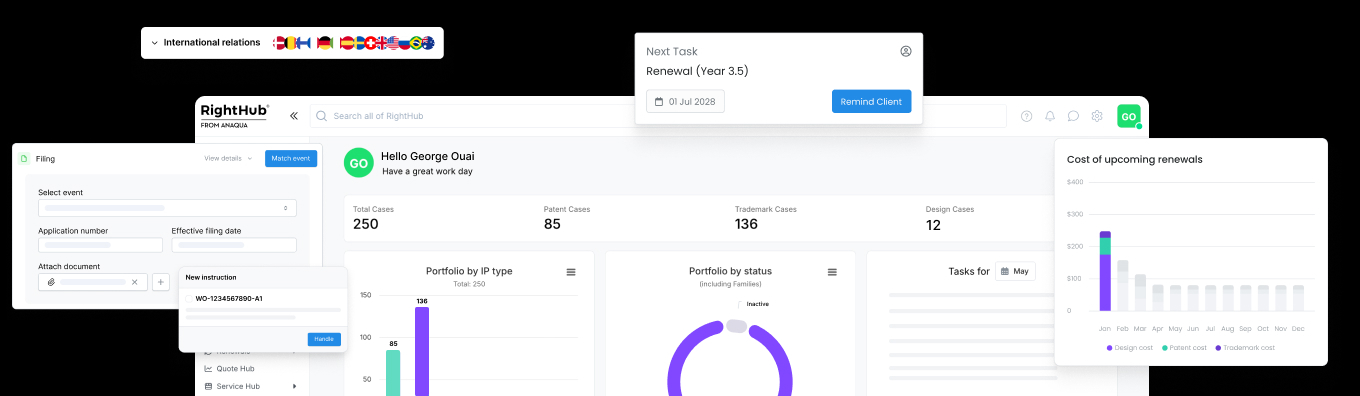Open Portfolio by status chart menu
Screen dimensions: 1360x396
point(832,272)
